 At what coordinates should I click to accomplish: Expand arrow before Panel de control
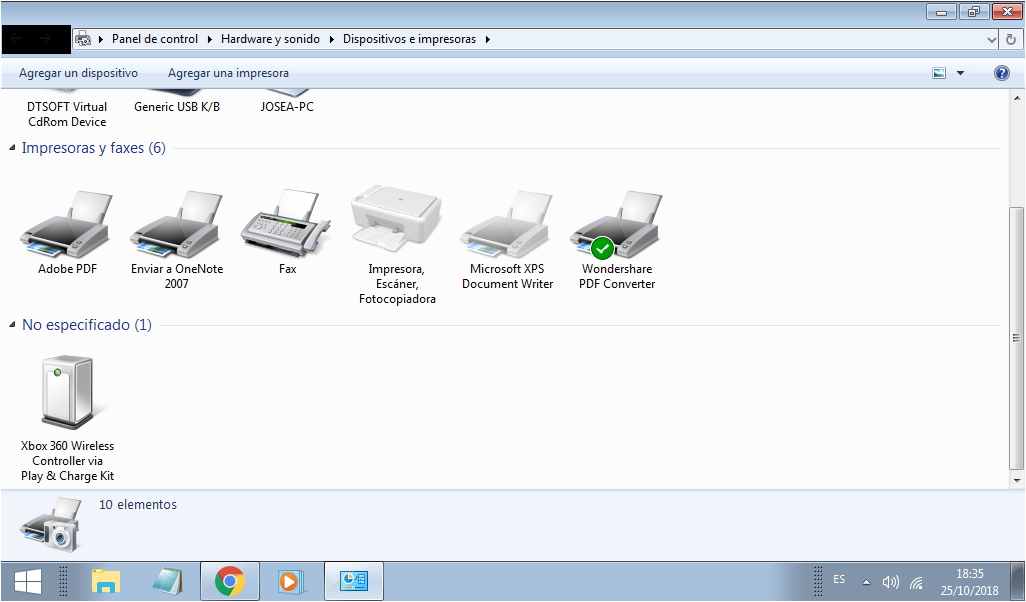pos(101,39)
